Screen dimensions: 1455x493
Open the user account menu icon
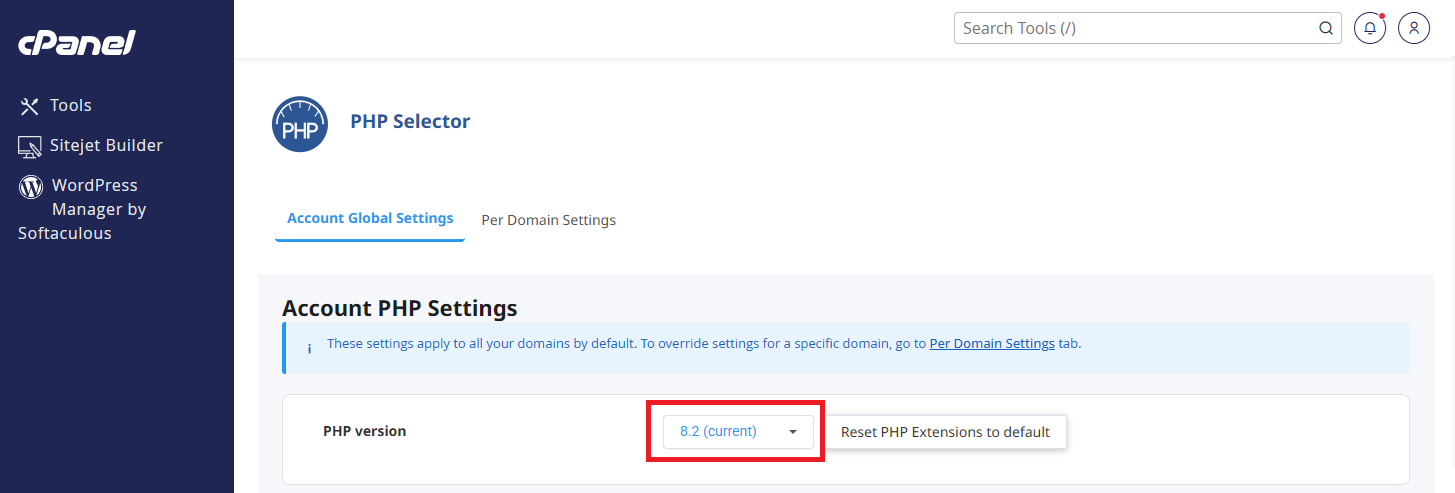point(1414,28)
